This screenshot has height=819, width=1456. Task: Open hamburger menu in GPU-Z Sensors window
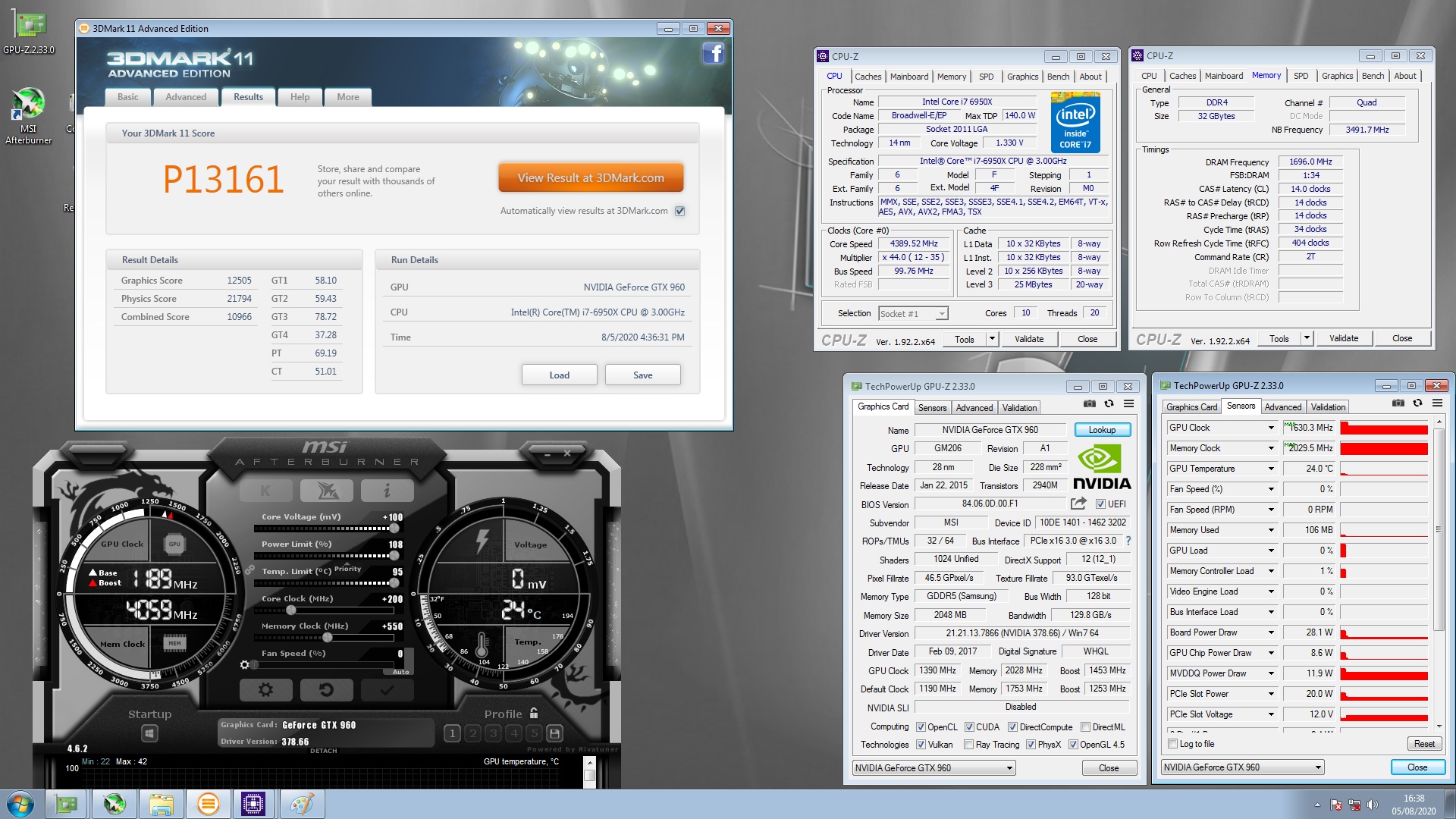[x=1437, y=403]
